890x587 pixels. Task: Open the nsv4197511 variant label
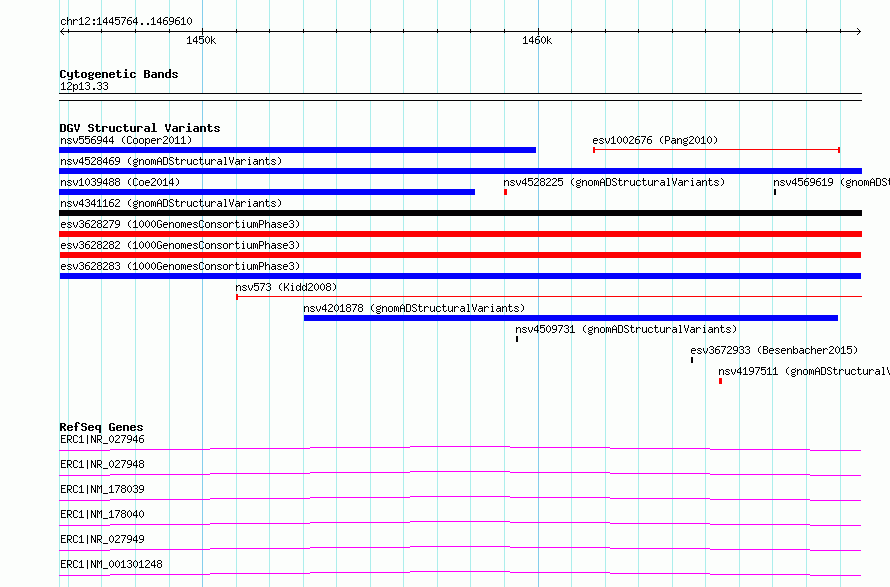pos(804,371)
